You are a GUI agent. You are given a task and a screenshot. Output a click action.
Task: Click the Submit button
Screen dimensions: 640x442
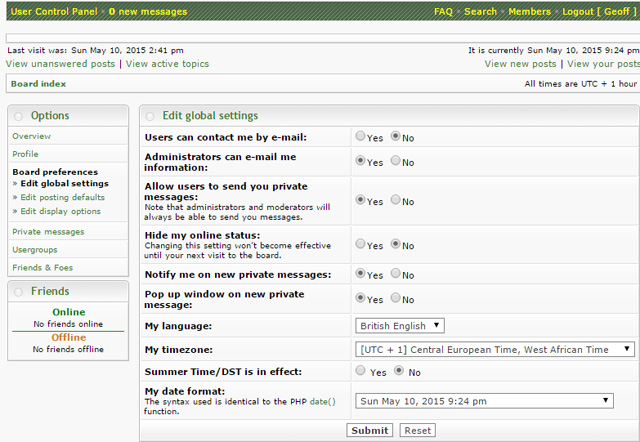pyautogui.click(x=369, y=430)
